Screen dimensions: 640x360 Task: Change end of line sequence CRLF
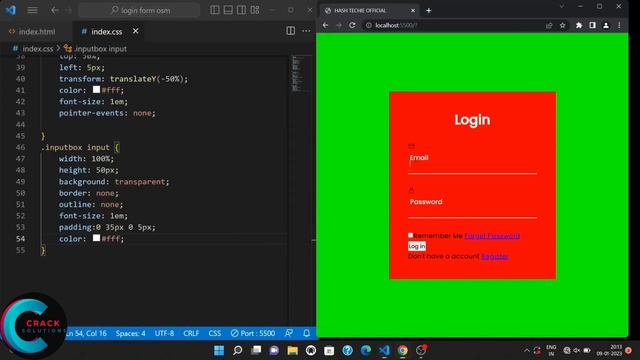pyautogui.click(x=191, y=333)
